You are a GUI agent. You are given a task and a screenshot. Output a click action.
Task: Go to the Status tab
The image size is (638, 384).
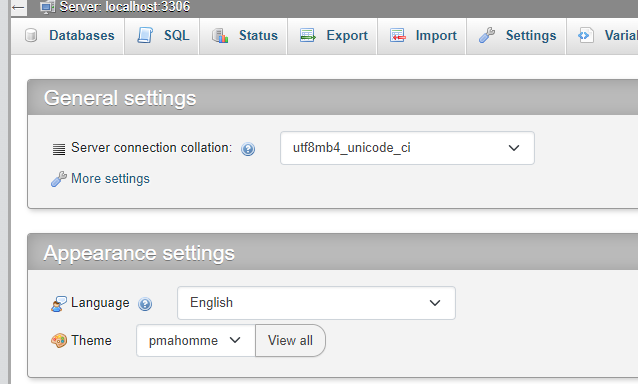(x=243, y=36)
